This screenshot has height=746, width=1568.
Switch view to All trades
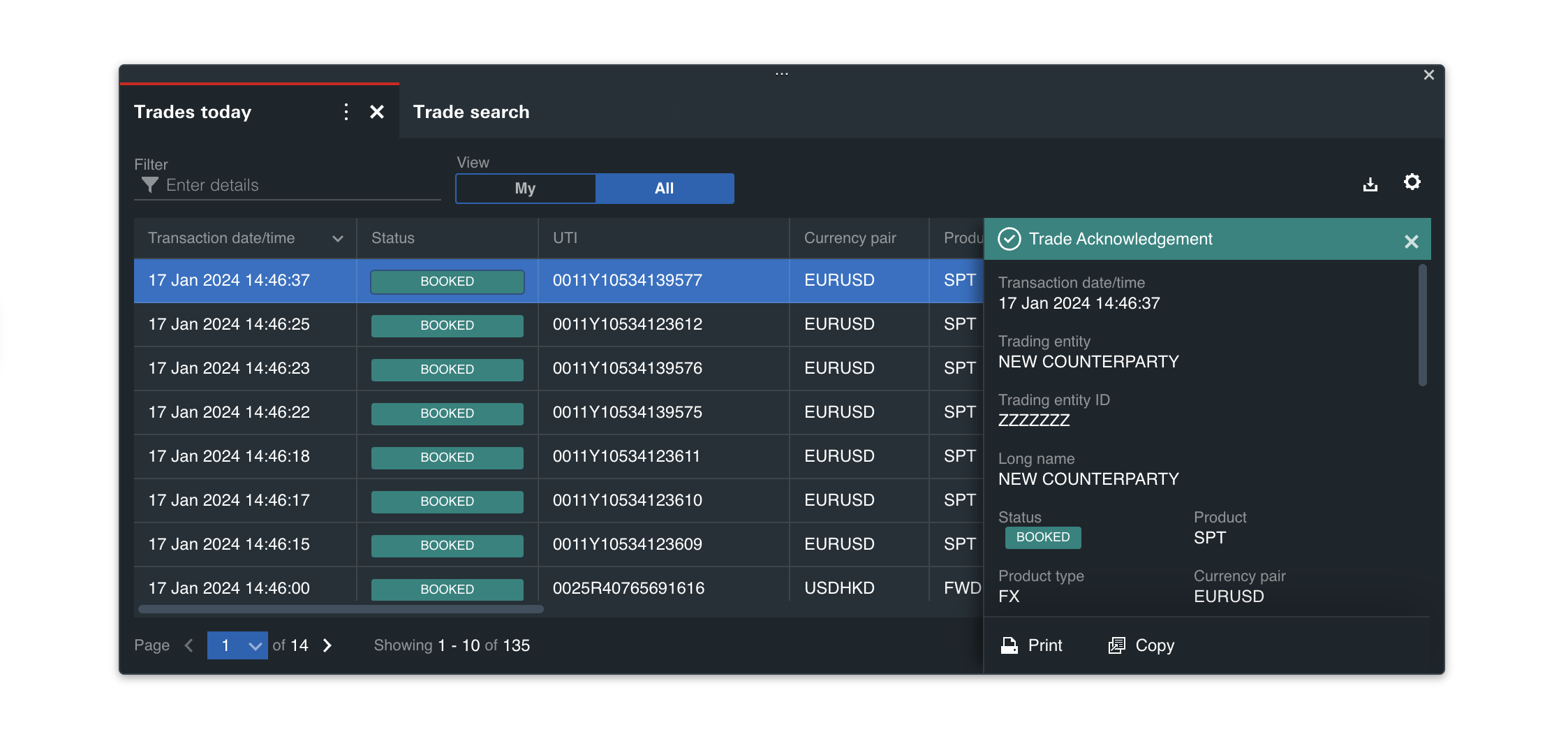pyautogui.click(x=664, y=189)
